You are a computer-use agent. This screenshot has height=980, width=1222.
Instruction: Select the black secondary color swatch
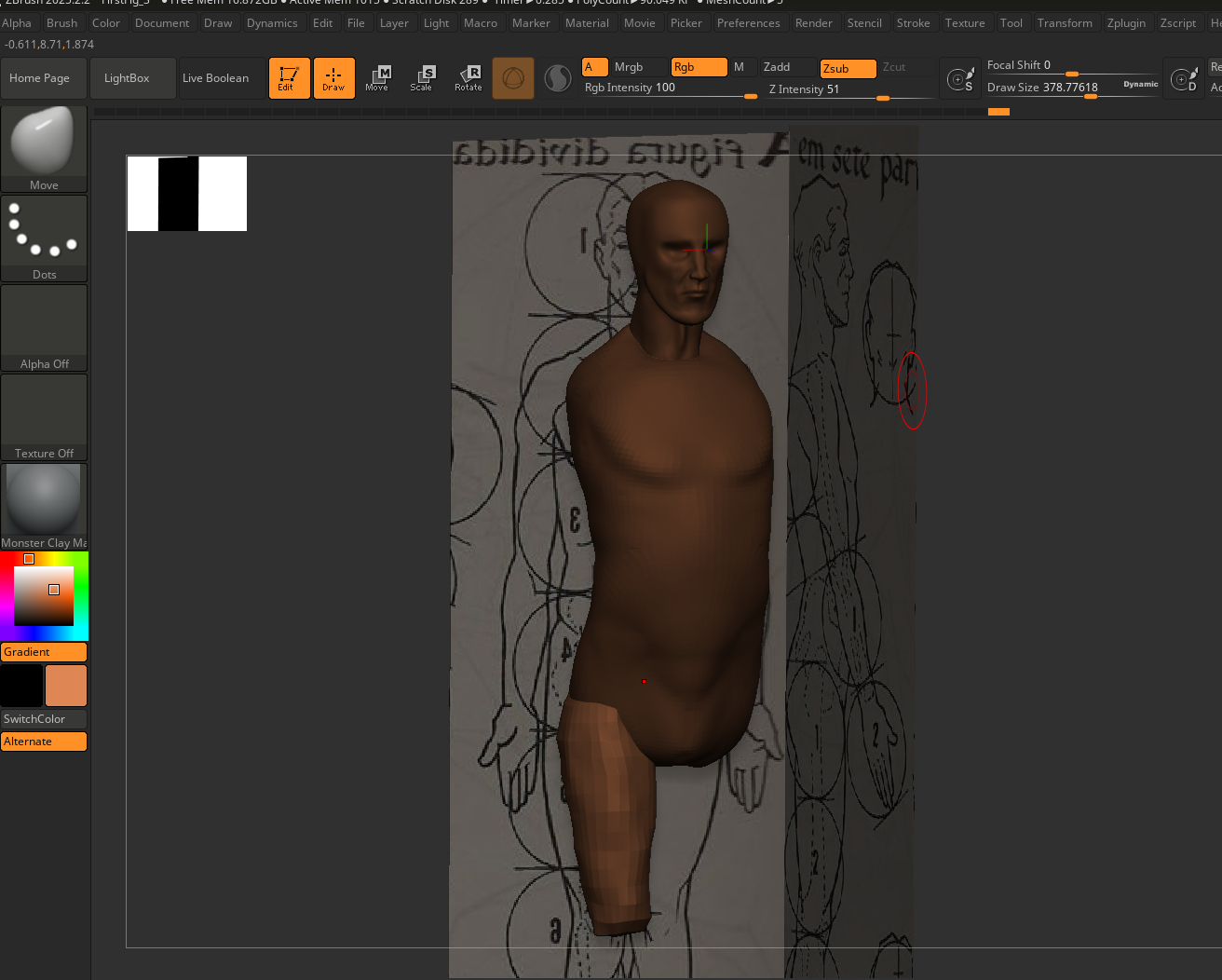tap(21, 686)
